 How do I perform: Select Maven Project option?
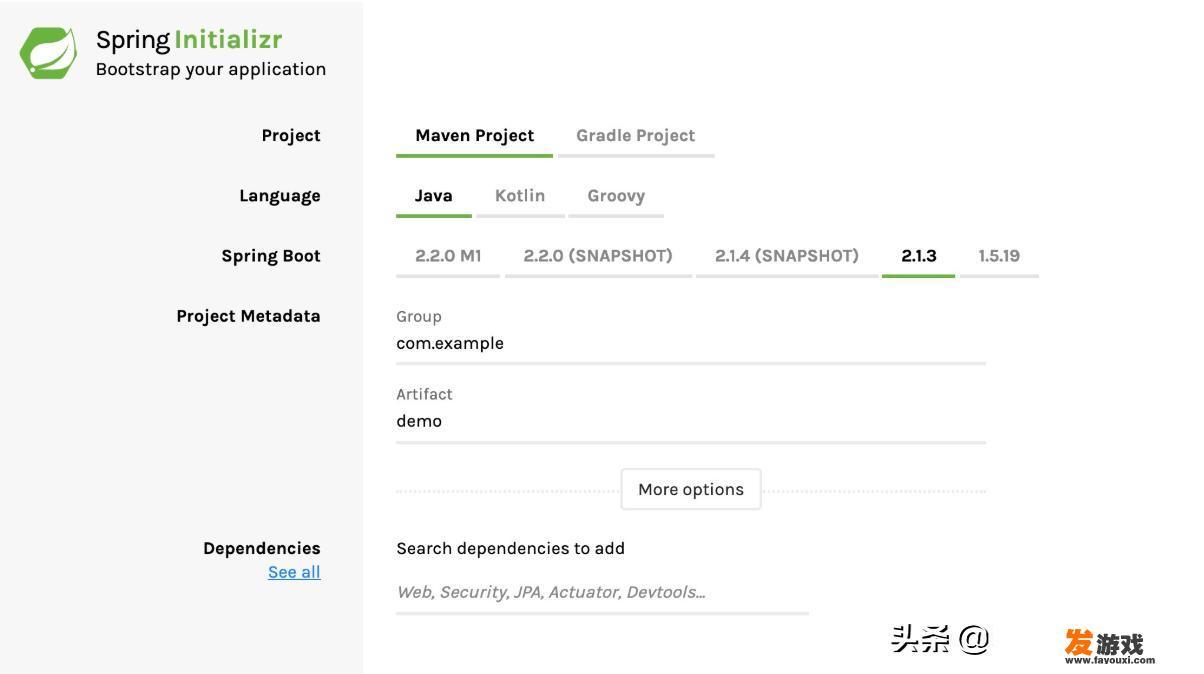click(x=474, y=136)
